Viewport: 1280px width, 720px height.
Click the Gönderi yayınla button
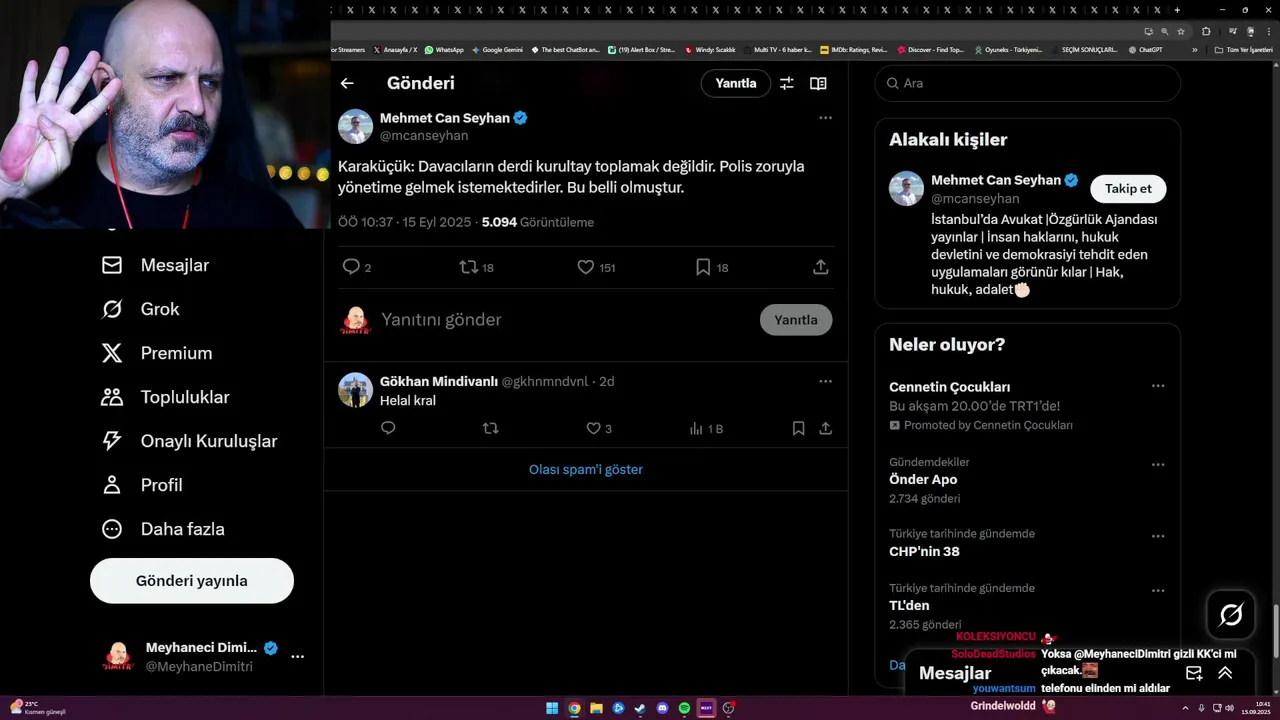click(x=192, y=581)
